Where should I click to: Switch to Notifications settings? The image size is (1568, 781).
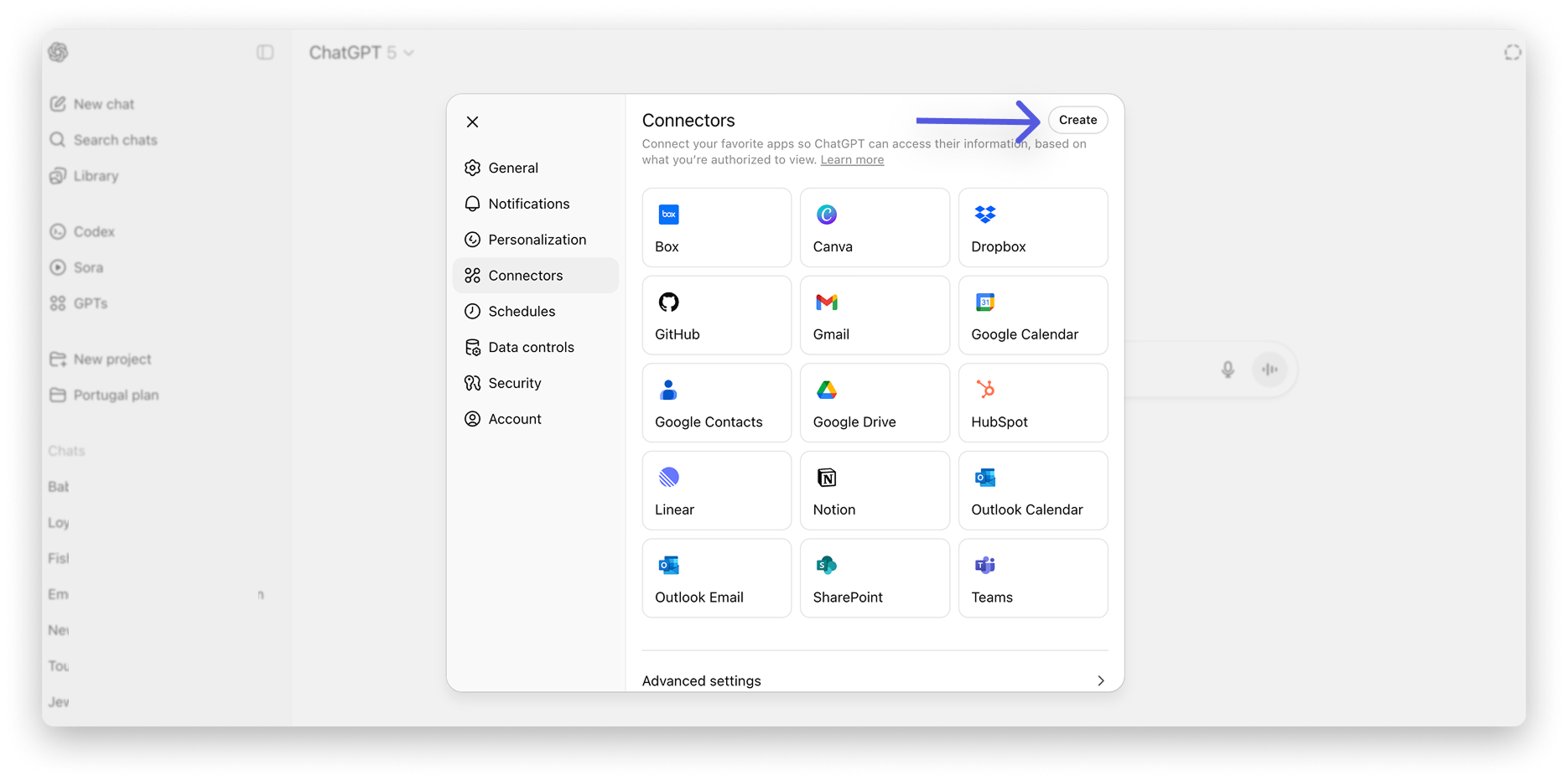click(536, 204)
